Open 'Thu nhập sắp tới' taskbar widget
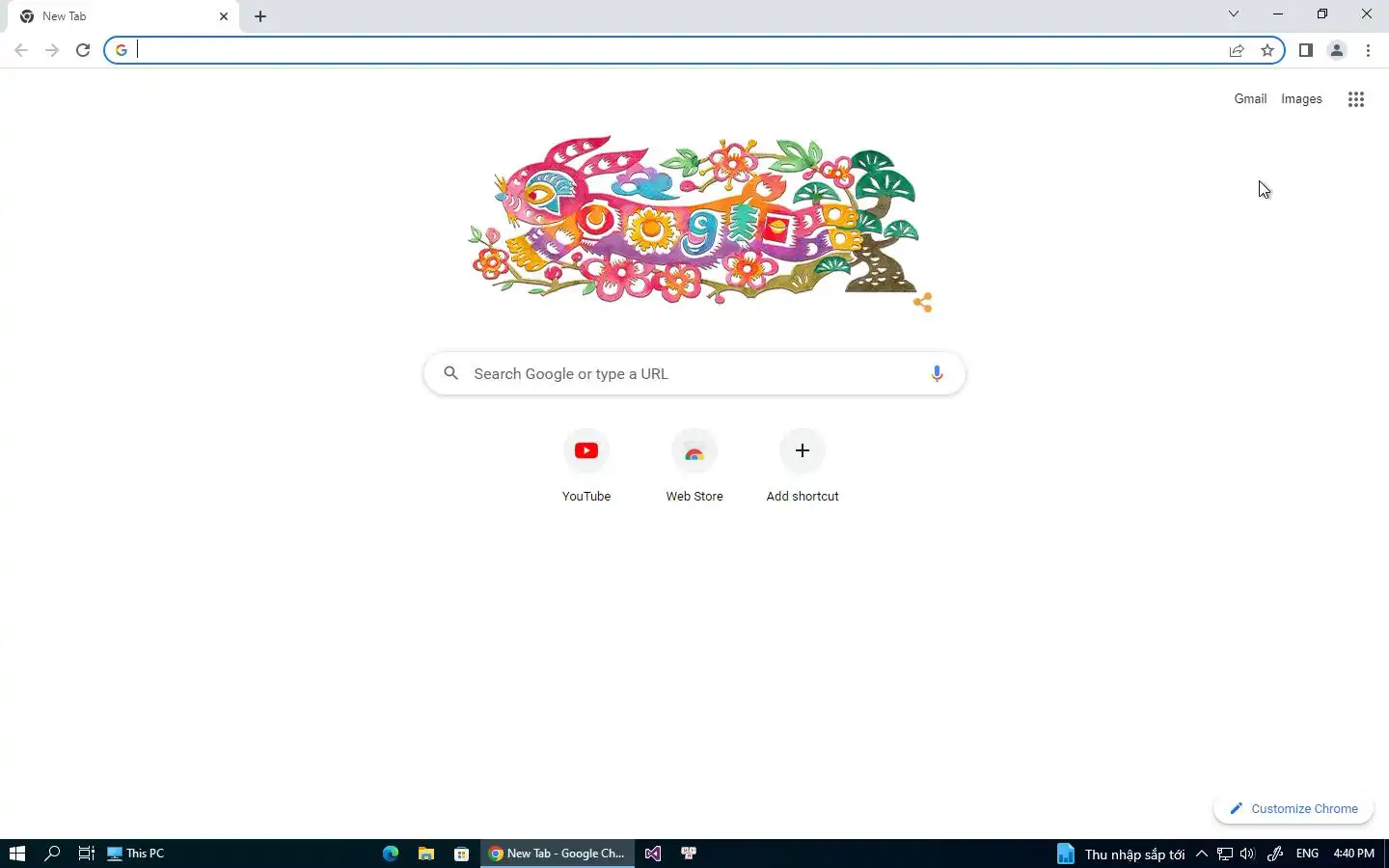The image size is (1389, 868). point(1121,854)
